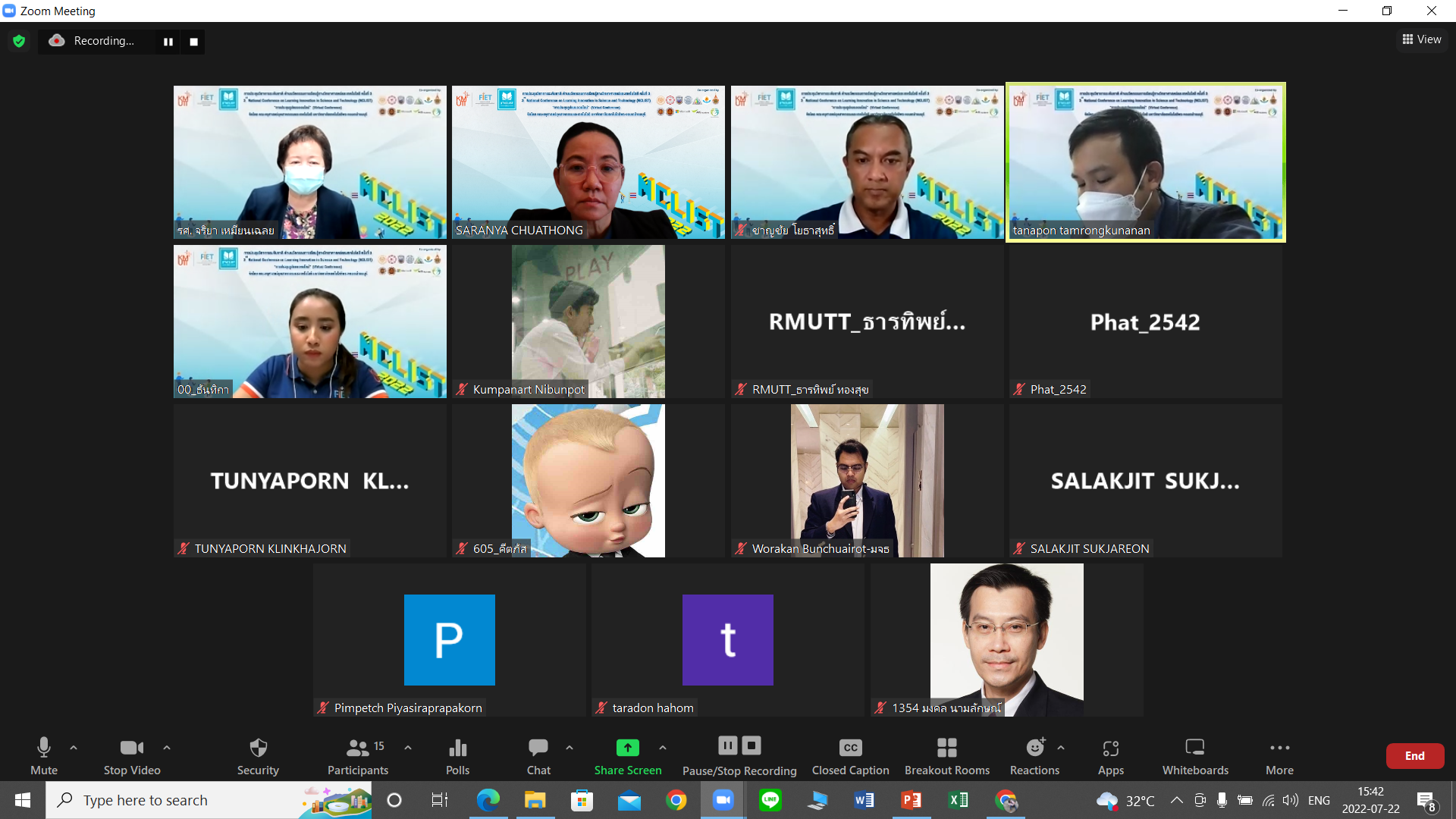The width and height of the screenshot is (1456, 819).
Task: Open the Apps panel
Action: [1110, 755]
